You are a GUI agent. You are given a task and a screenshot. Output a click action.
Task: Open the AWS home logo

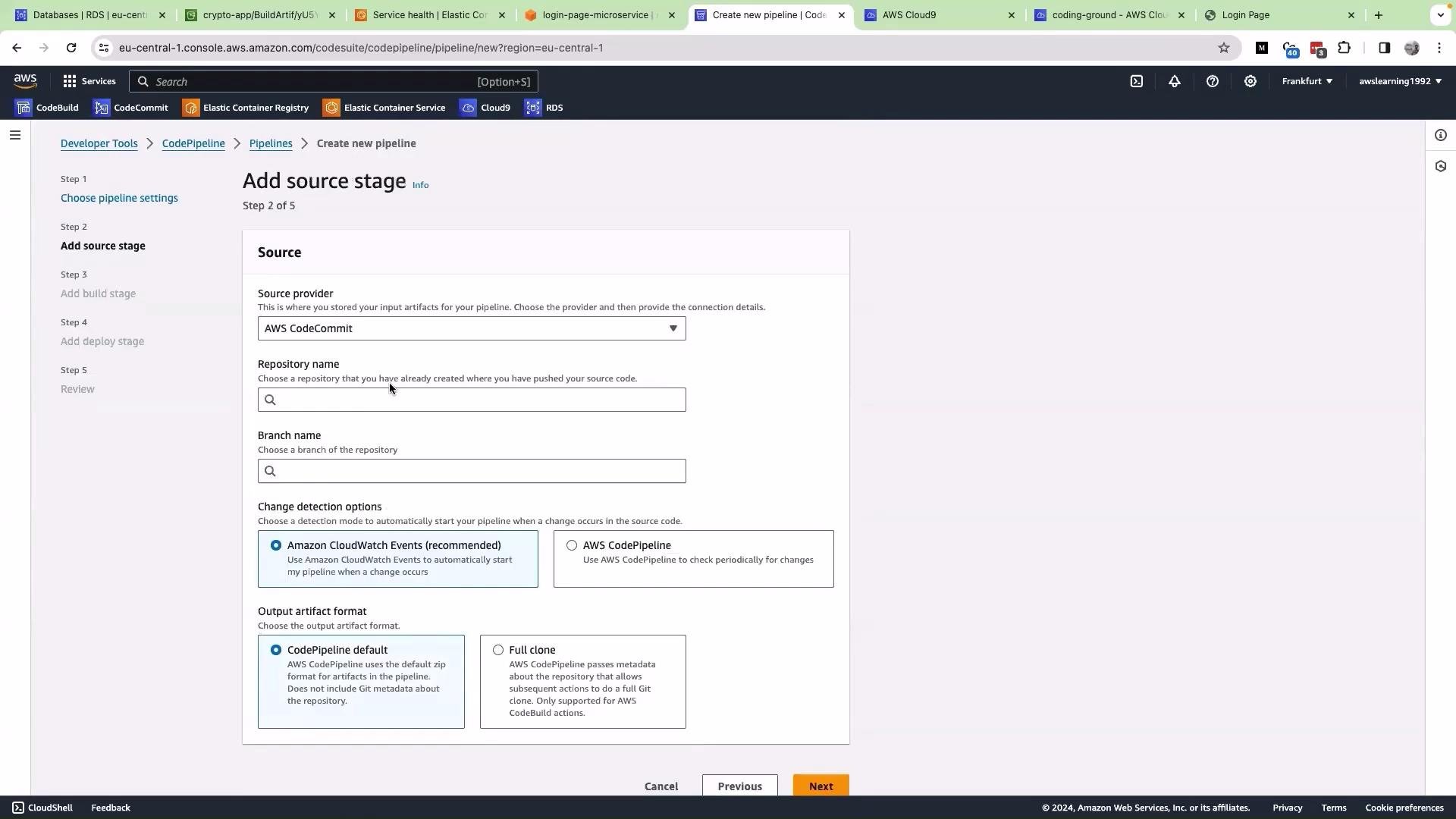click(x=25, y=81)
